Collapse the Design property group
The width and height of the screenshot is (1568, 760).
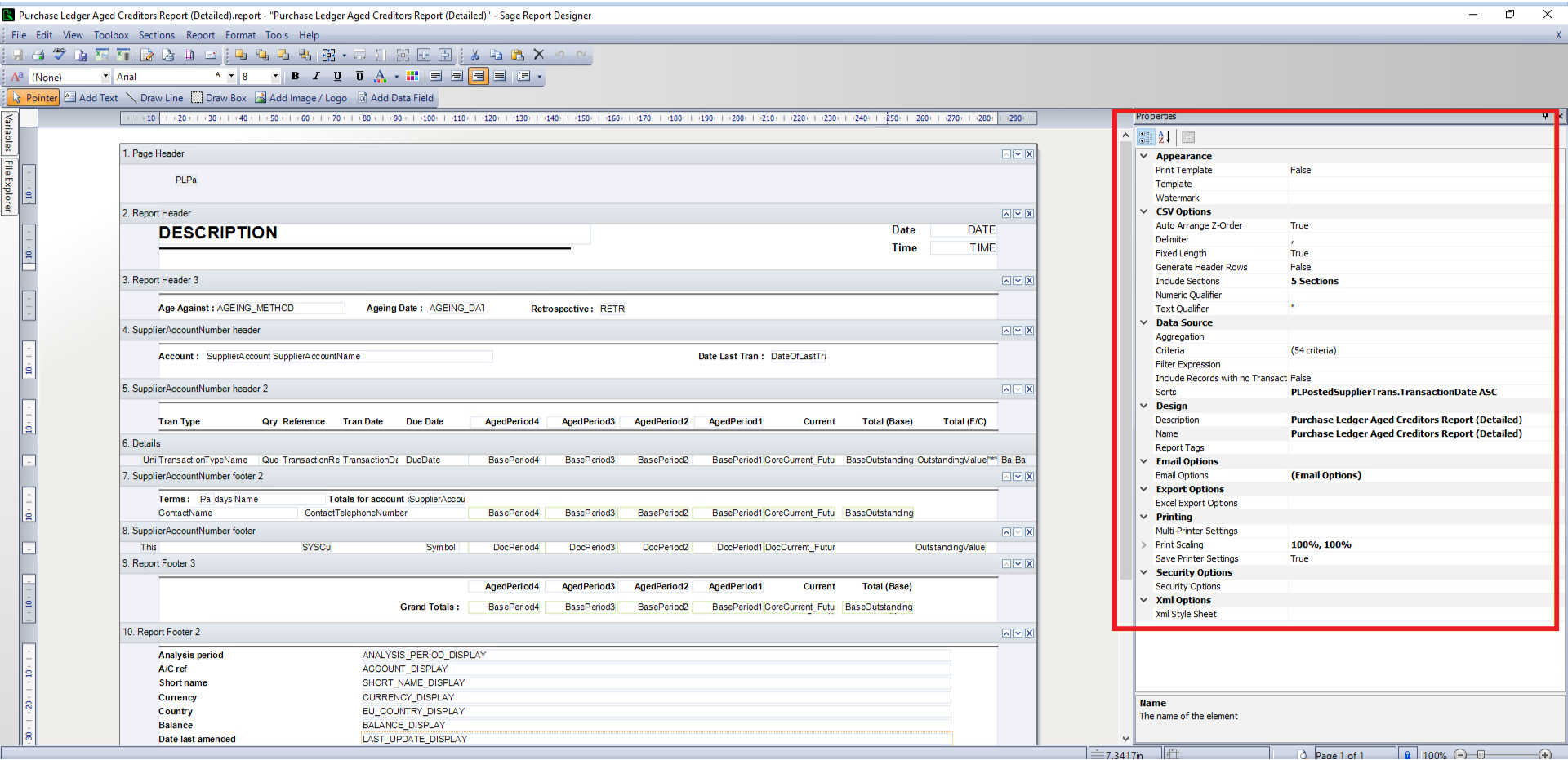point(1144,406)
